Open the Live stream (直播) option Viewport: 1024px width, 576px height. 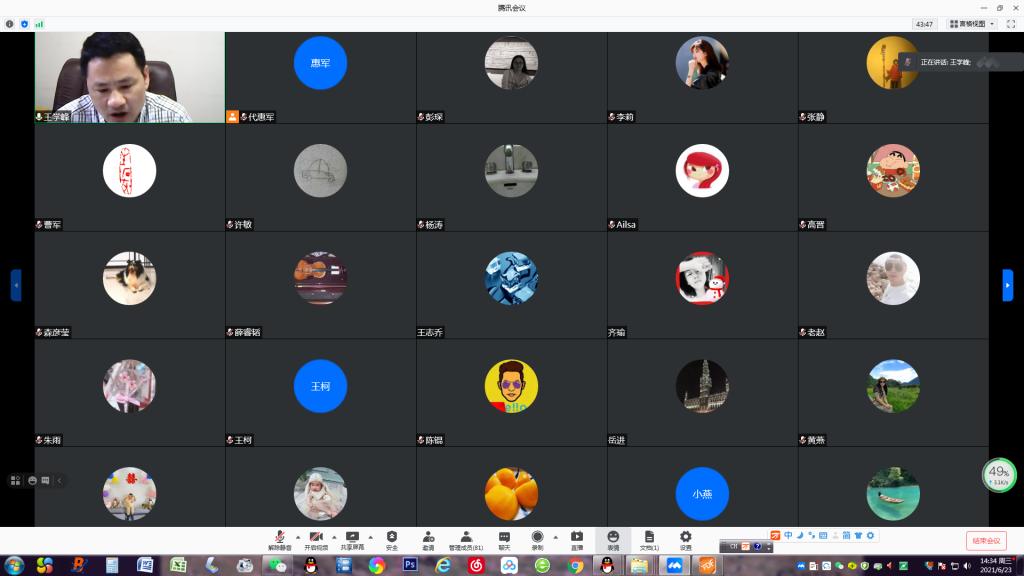tap(576, 540)
